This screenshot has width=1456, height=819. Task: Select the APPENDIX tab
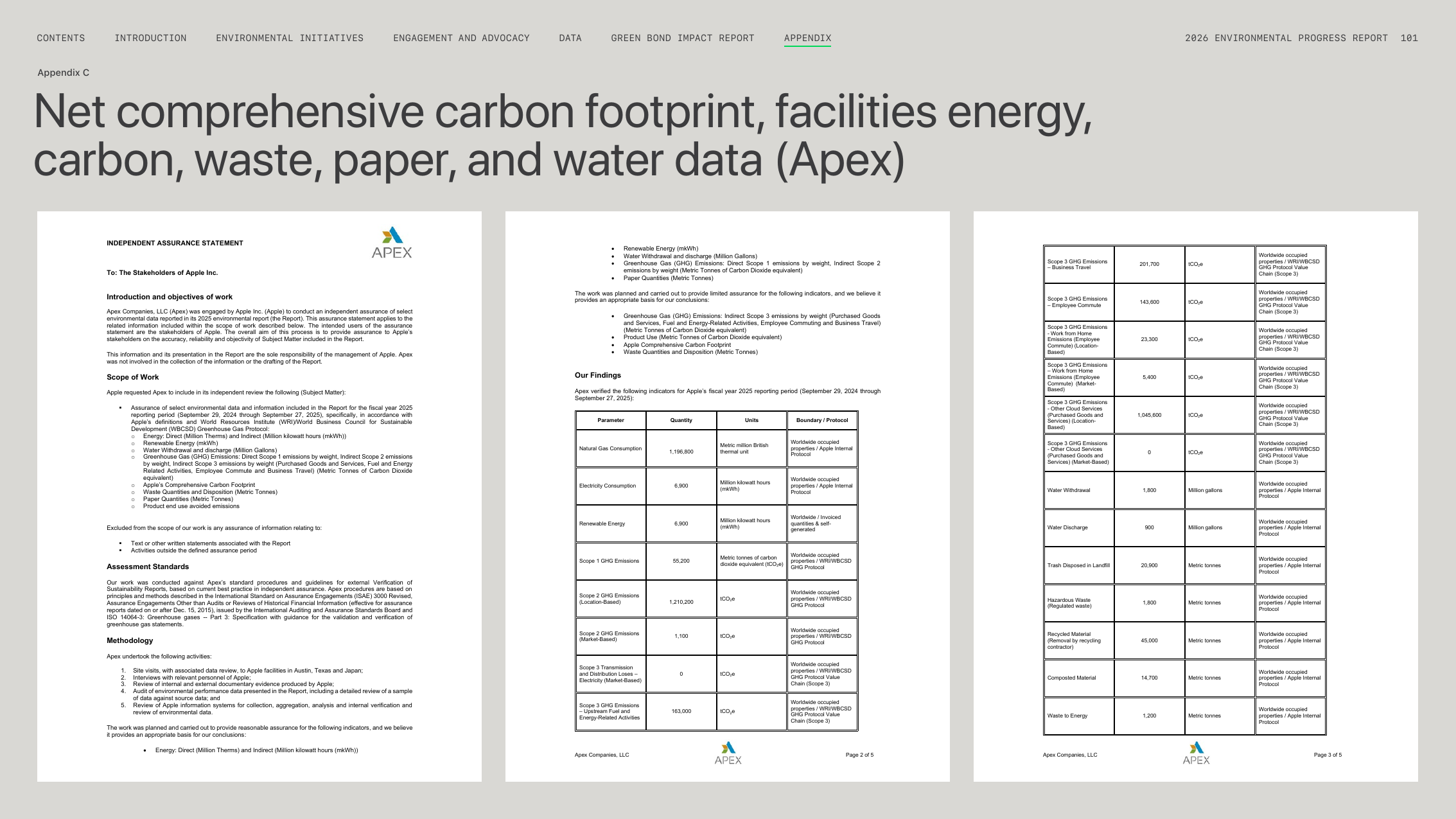pyautogui.click(x=807, y=38)
